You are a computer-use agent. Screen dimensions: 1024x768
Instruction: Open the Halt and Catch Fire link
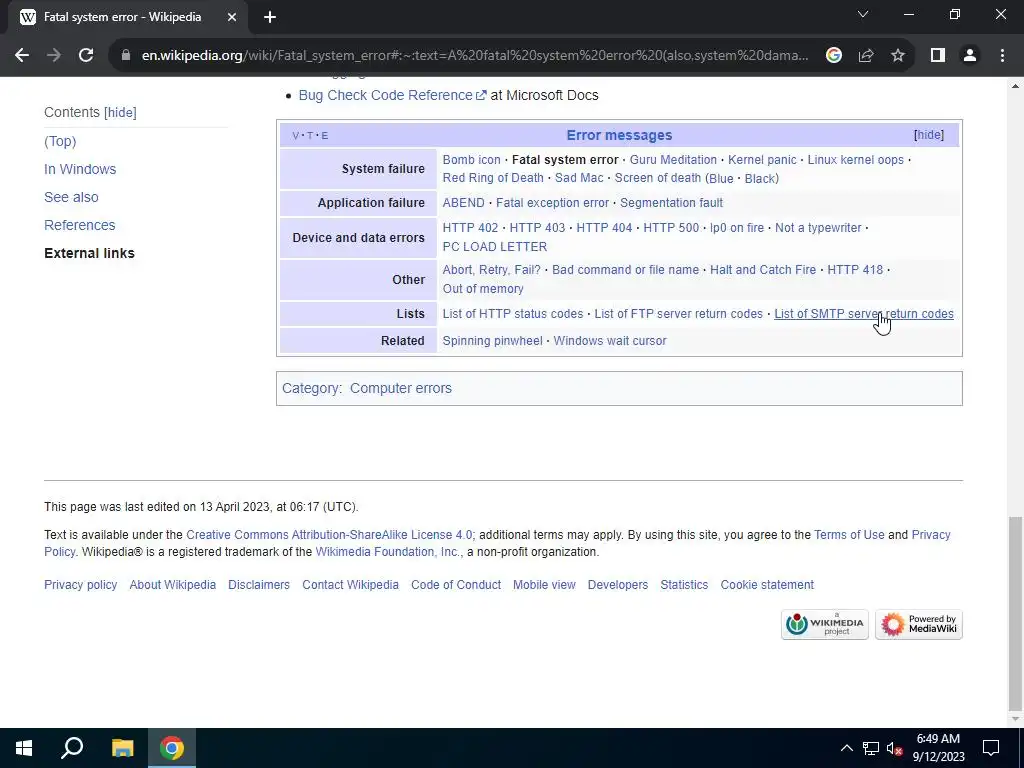coord(763,270)
